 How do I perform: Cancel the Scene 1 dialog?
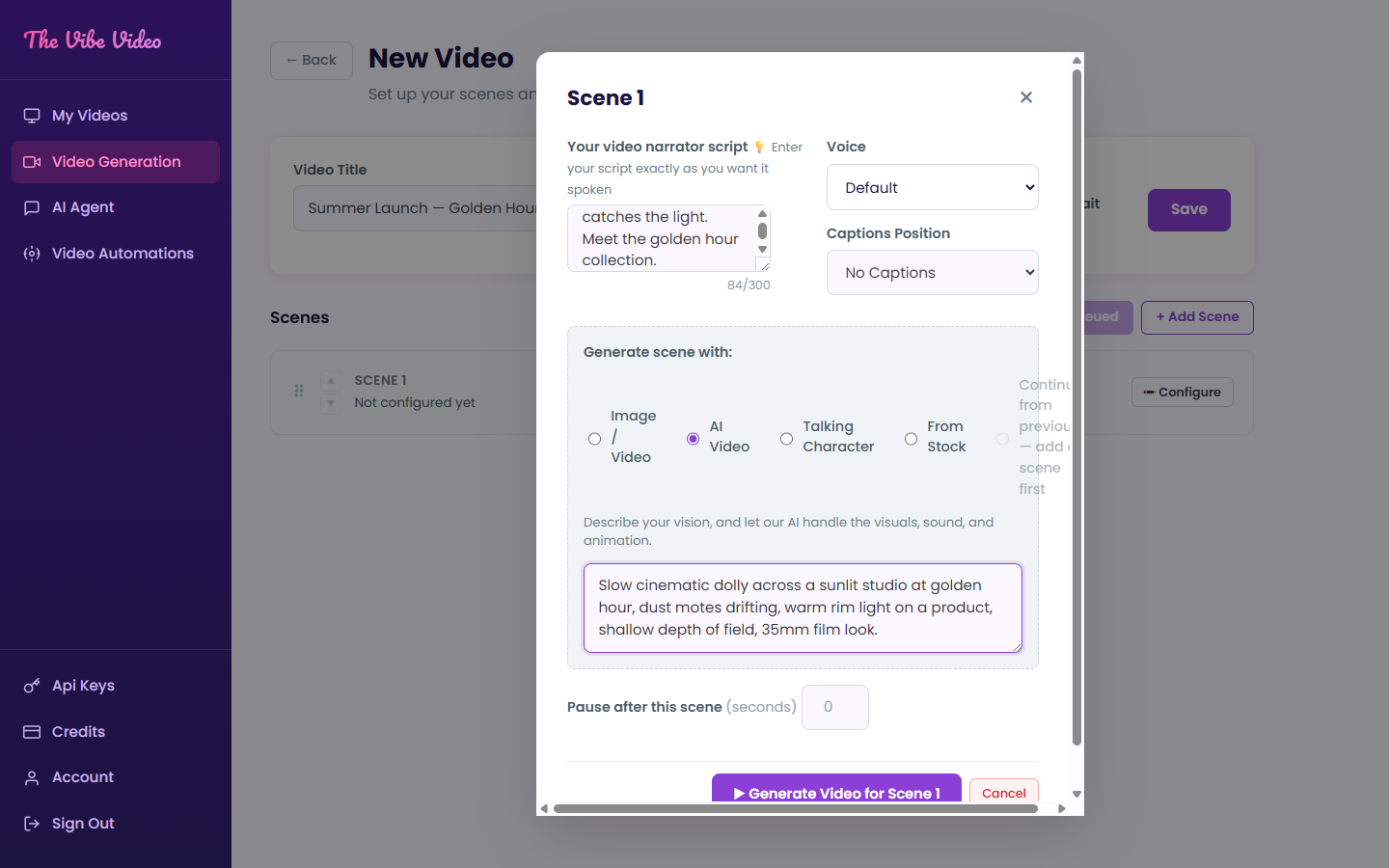pos(1004,792)
